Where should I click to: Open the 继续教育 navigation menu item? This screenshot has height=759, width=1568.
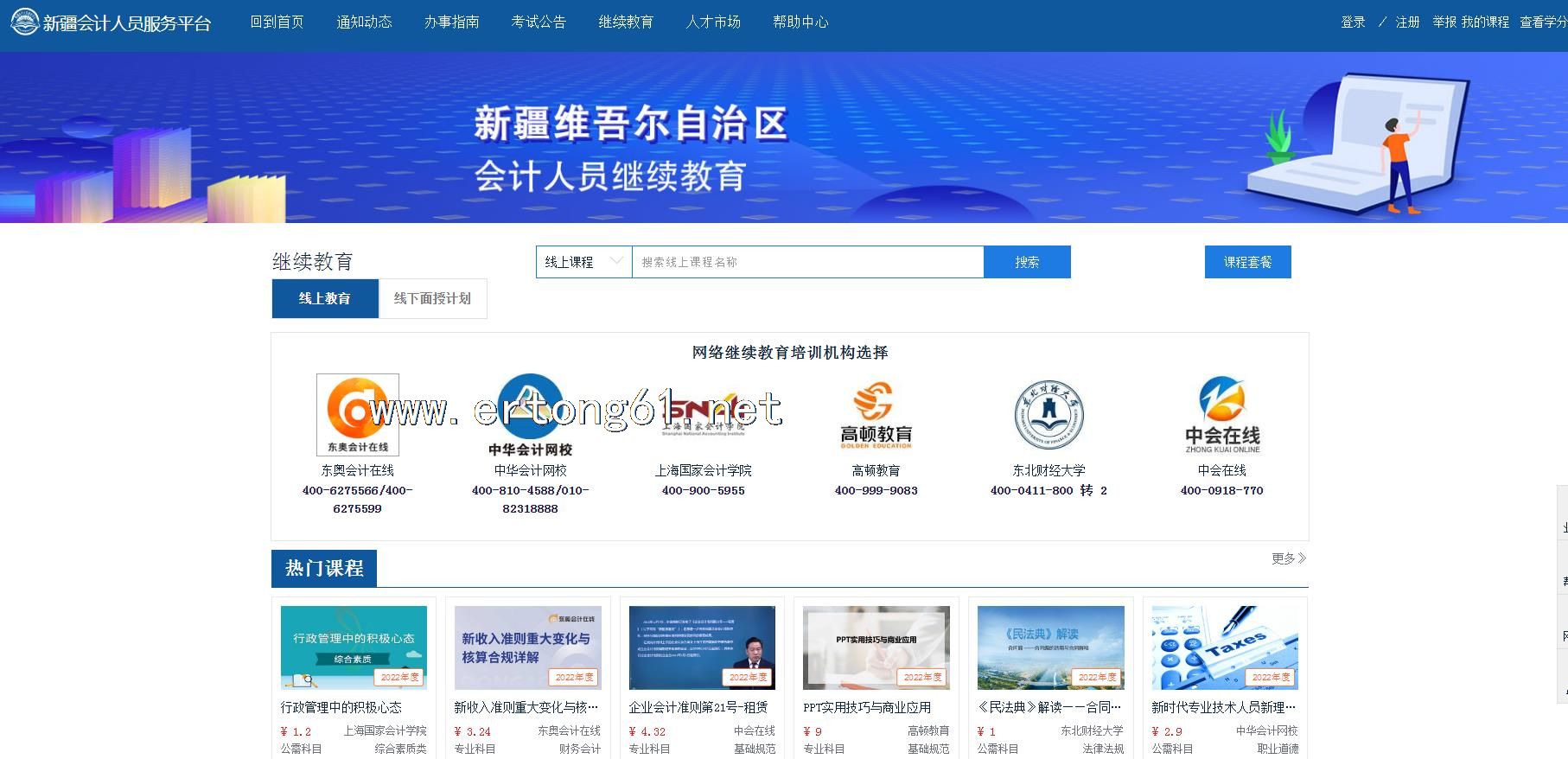(x=626, y=22)
